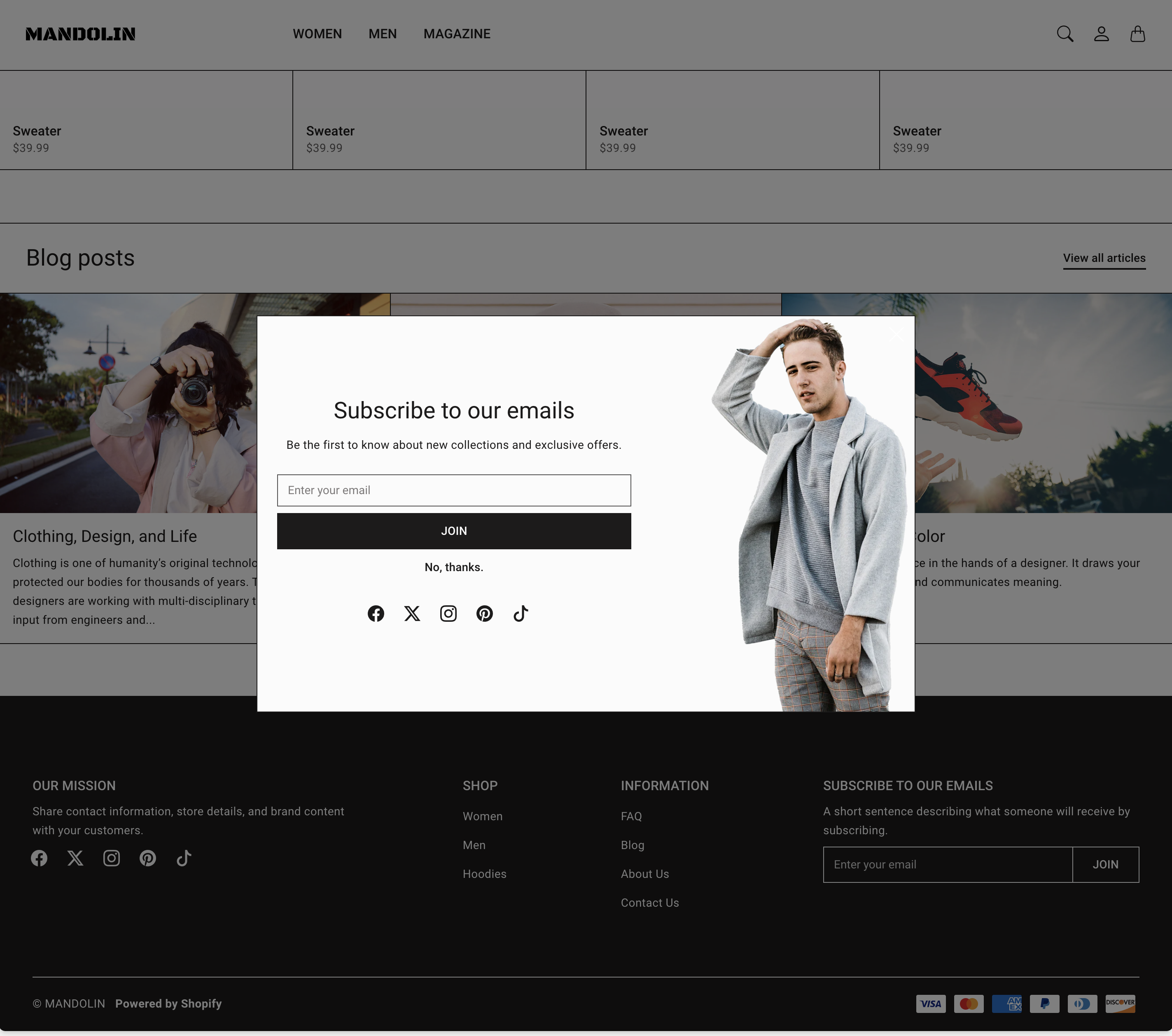Open footer Hoodies shop link

485,874
